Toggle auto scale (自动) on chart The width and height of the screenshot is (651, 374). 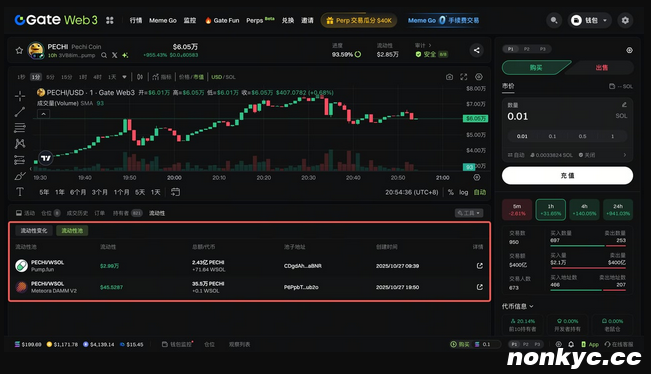[x=480, y=192]
